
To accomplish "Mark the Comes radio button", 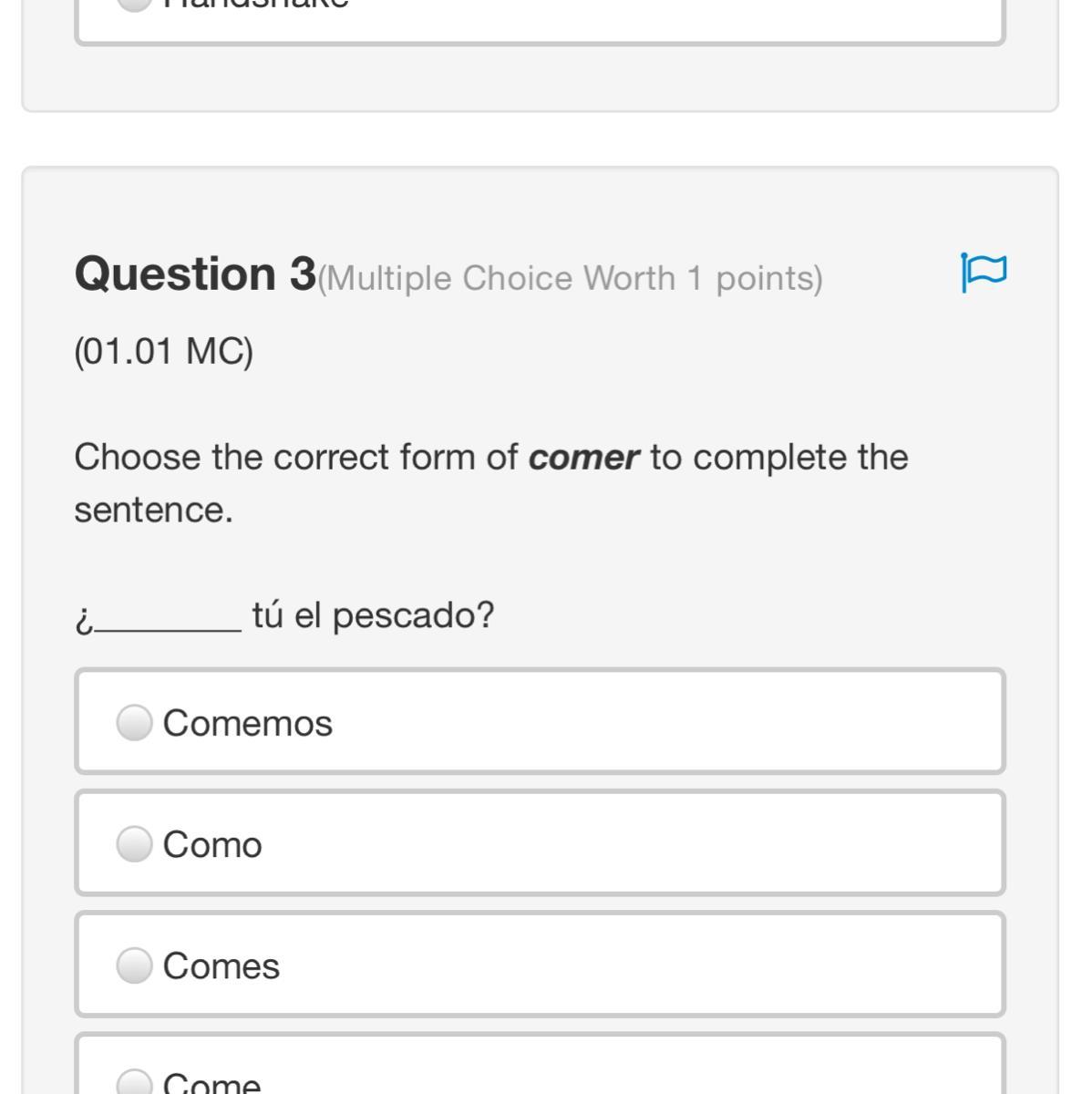I will point(134,965).
